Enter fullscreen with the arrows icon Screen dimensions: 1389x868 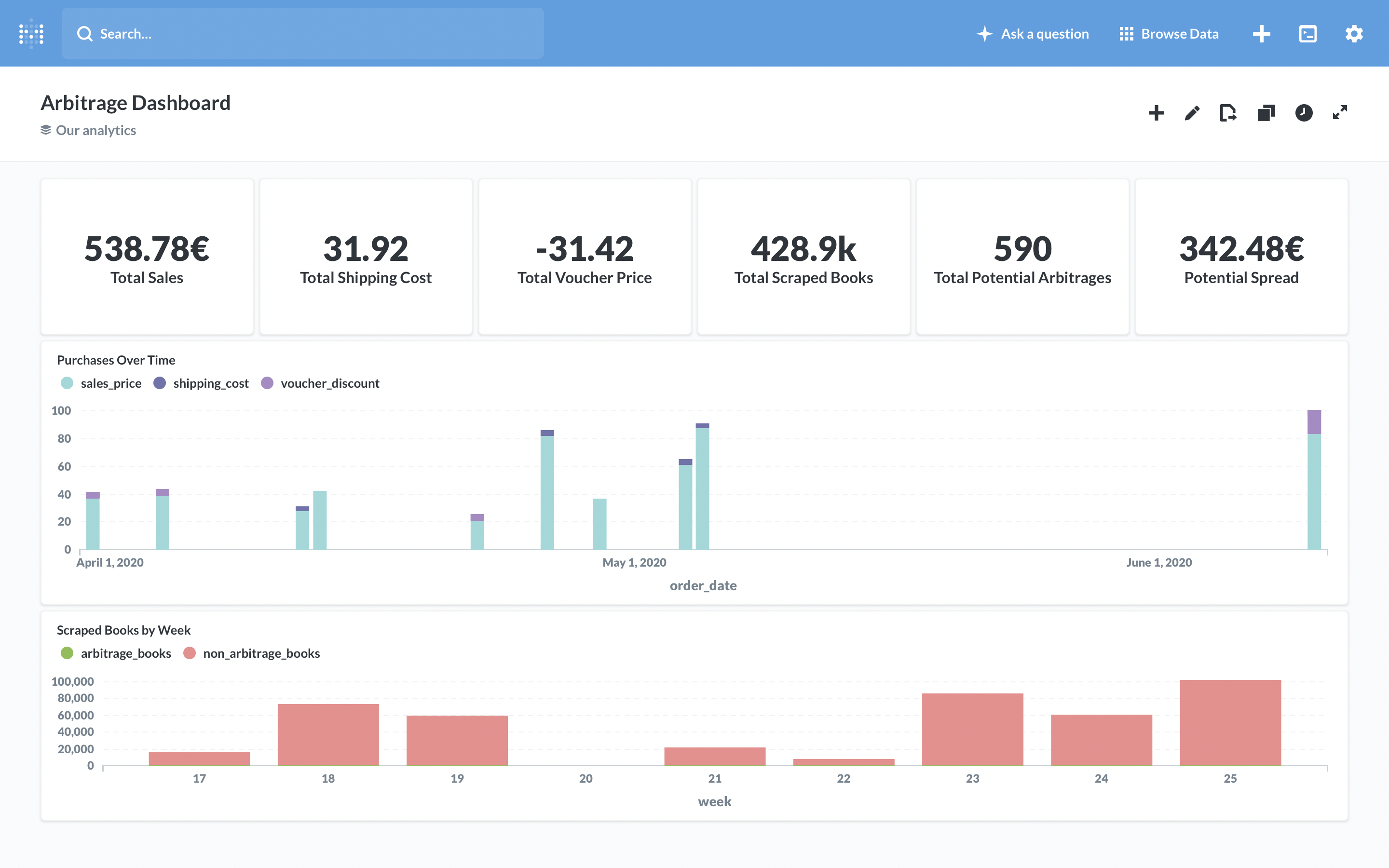[1340, 113]
